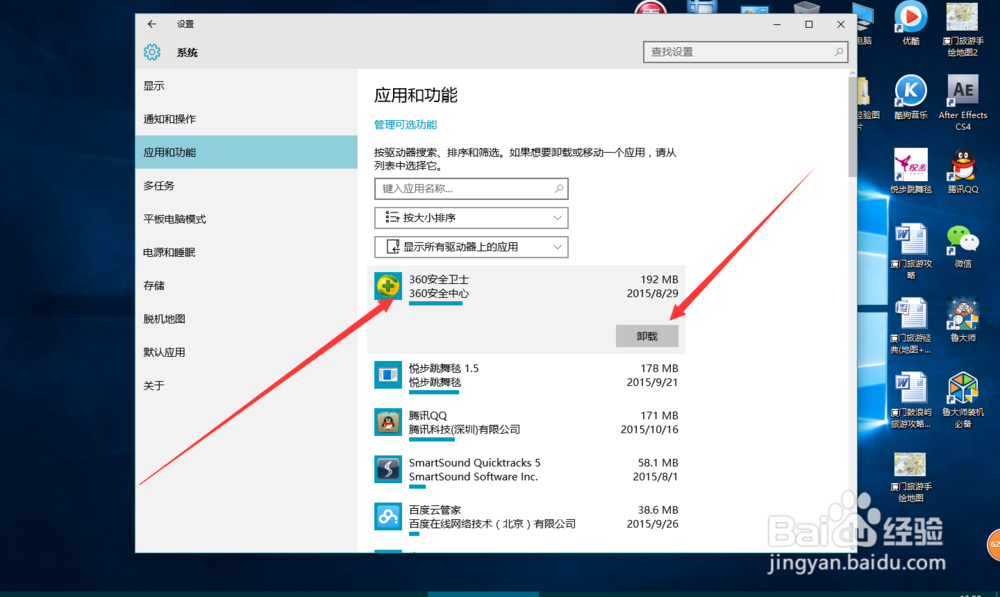This screenshot has height=597, width=1000.
Task: Open 存储 settings page
Action: pos(246,285)
